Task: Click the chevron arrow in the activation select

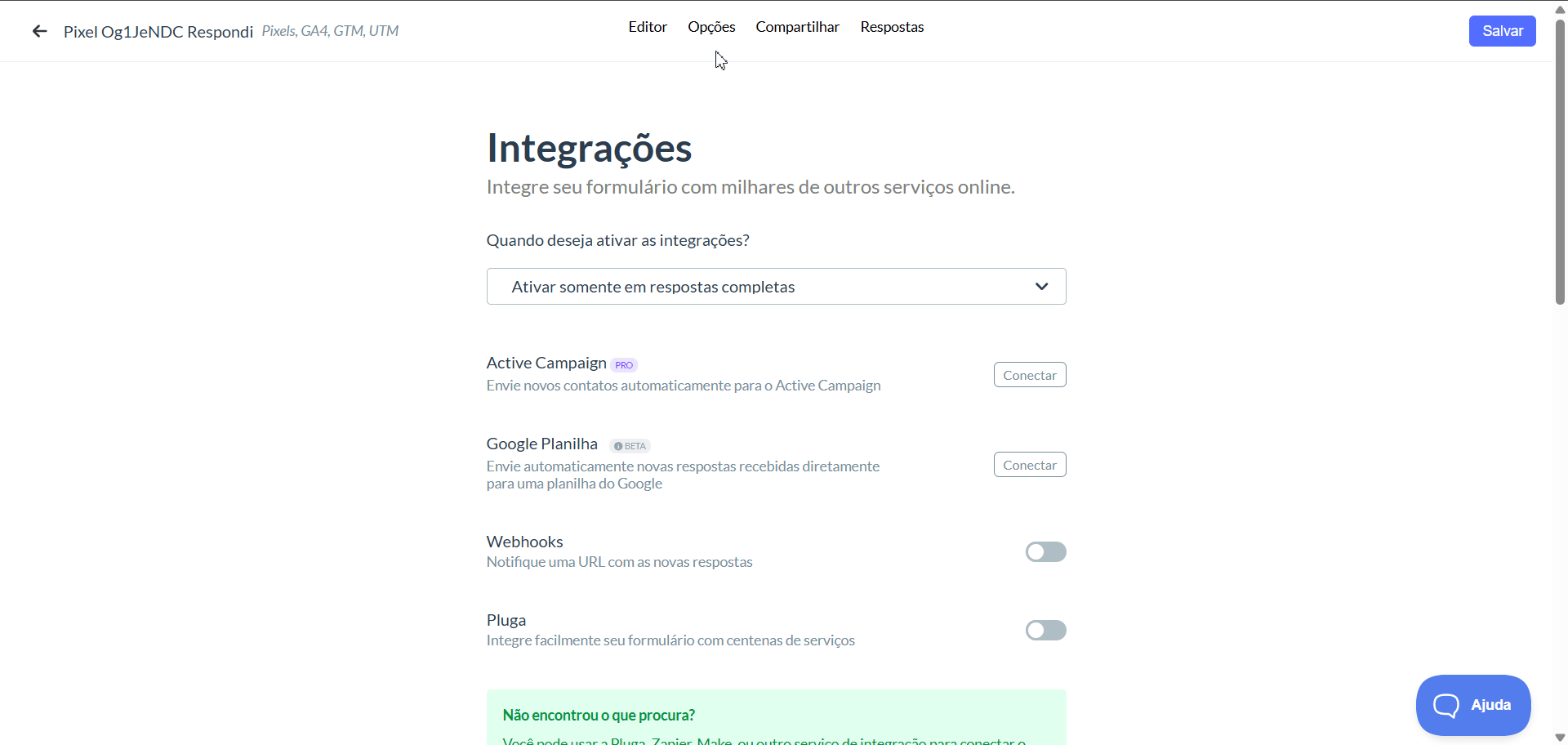Action: (1041, 287)
